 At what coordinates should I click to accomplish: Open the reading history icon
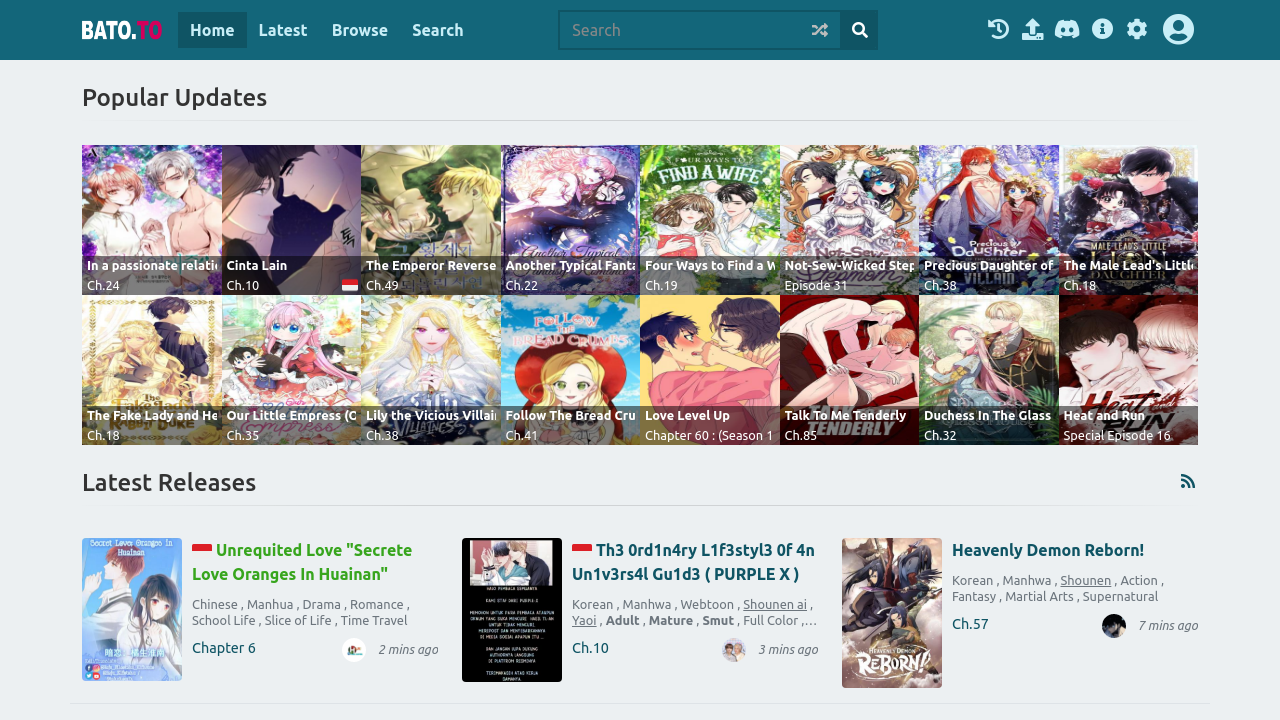(998, 29)
